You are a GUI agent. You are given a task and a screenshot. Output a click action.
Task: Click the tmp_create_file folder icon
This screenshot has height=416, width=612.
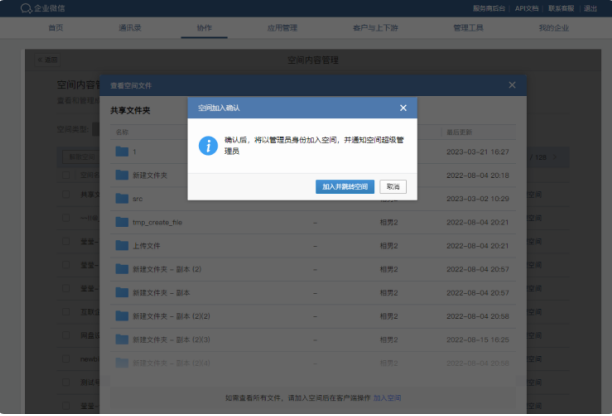(x=121, y=221)
